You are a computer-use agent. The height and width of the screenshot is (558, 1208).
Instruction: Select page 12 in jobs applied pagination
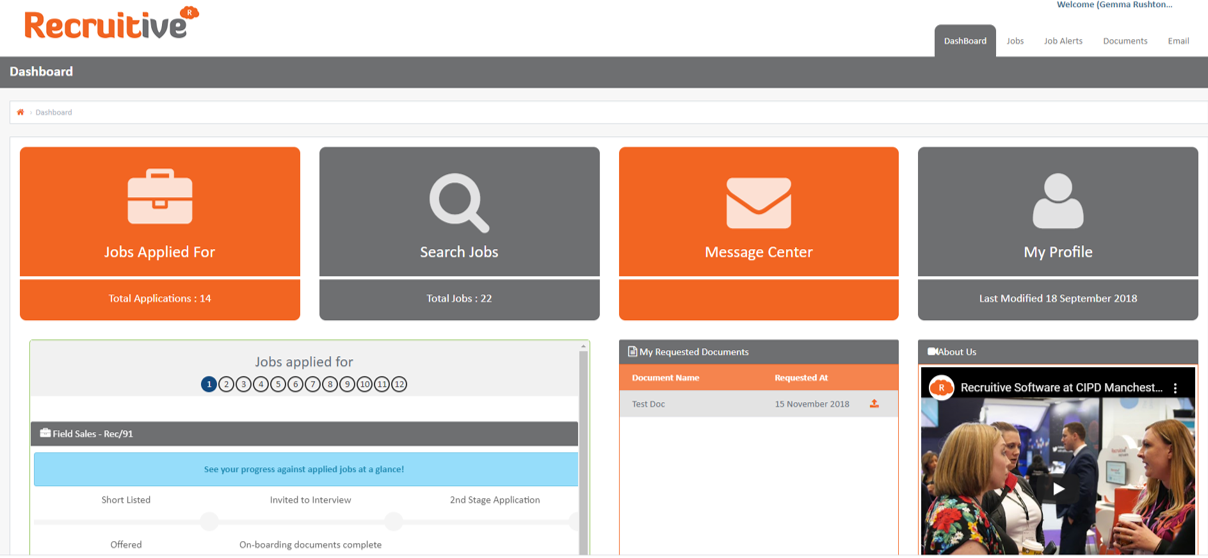(x=399, y=384)
